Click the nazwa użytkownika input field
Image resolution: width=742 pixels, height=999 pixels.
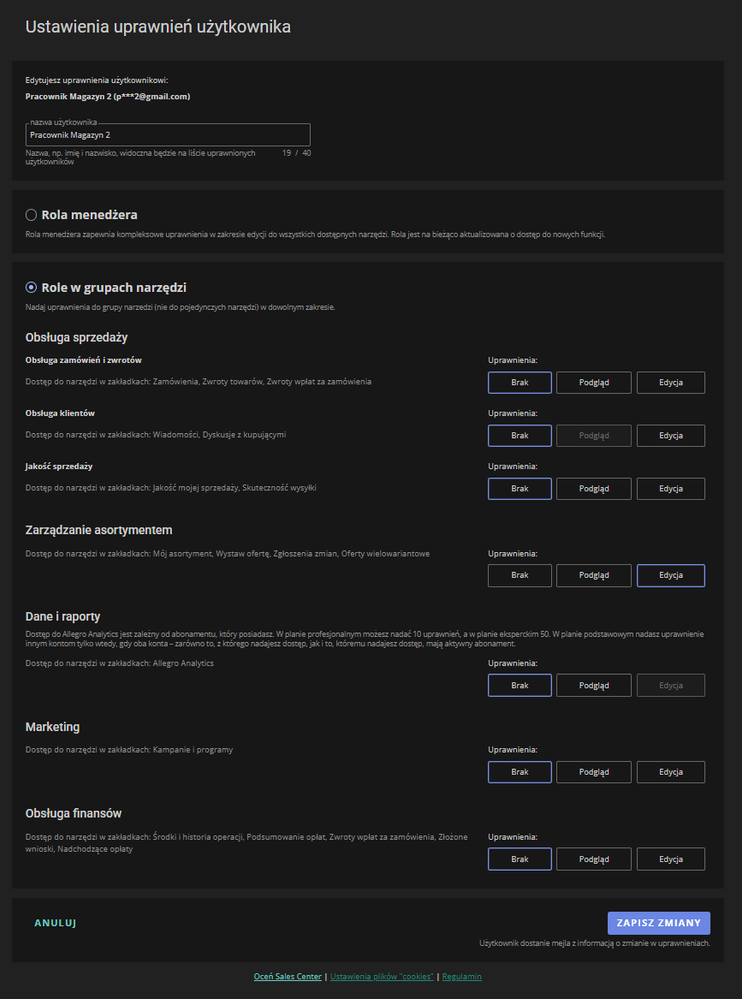[x=168, y=134]
